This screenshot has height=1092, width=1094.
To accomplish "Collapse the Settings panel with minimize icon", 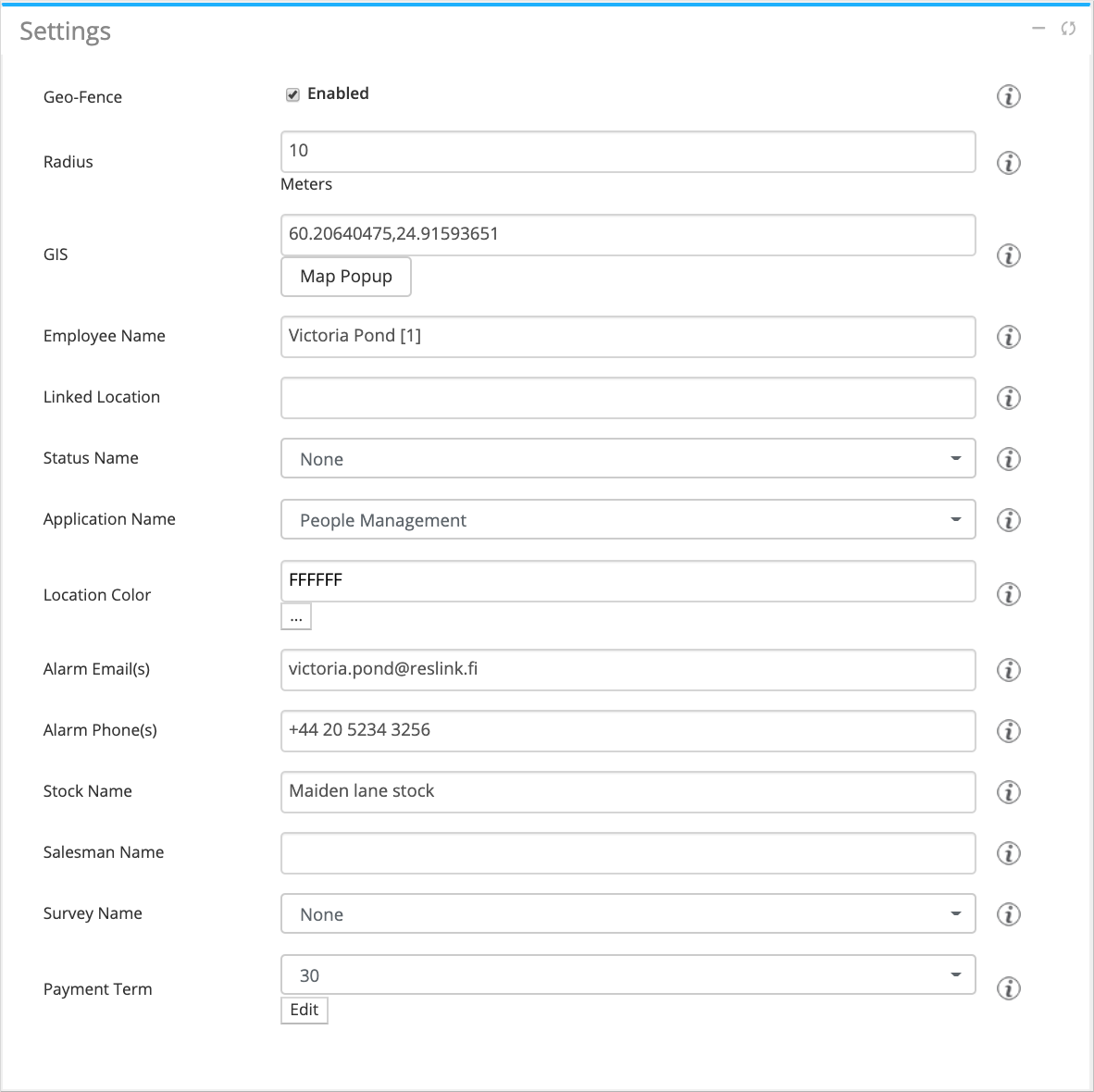I will [x=1038, y=29].
